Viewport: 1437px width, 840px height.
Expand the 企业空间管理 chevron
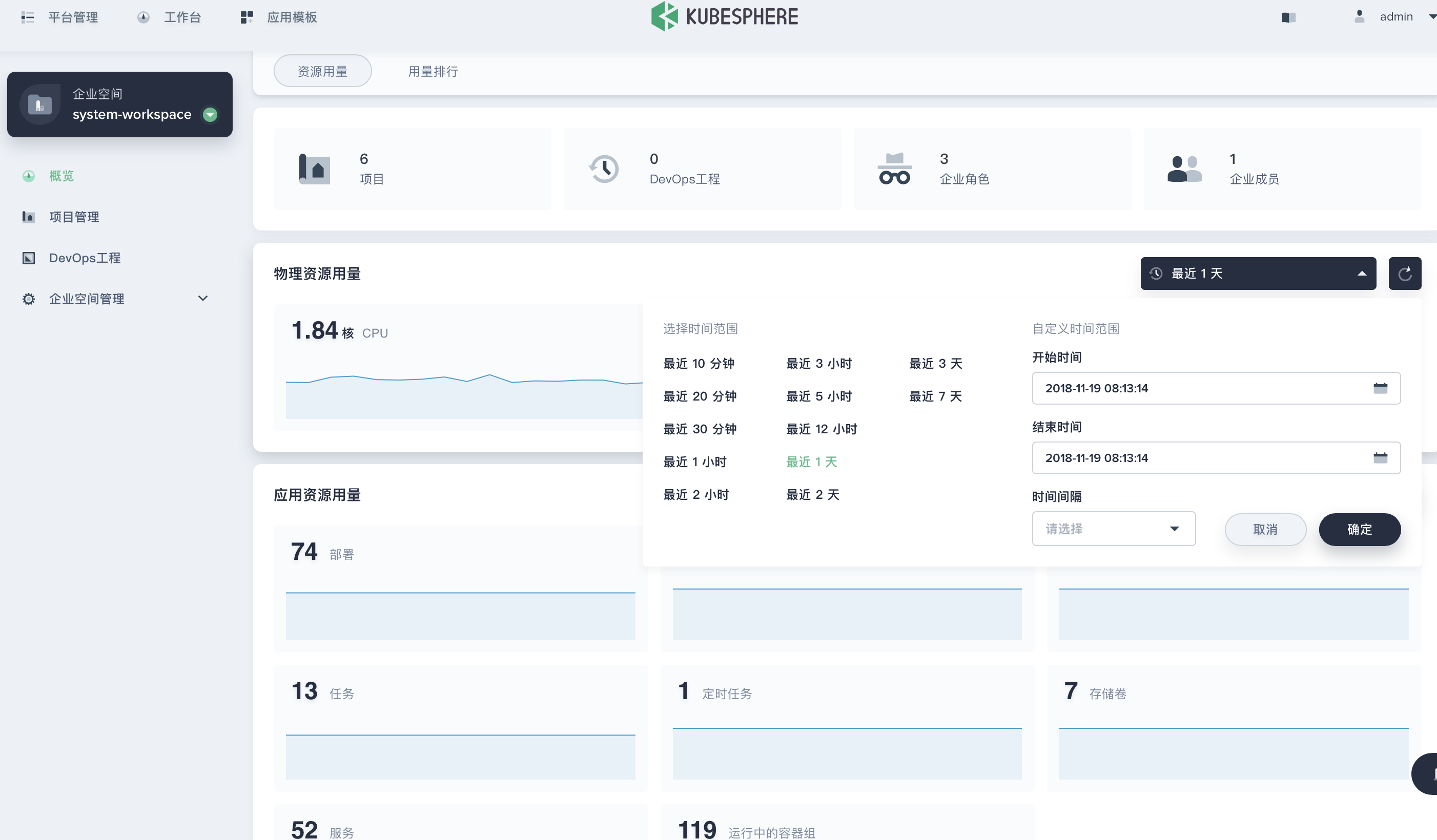202,298
